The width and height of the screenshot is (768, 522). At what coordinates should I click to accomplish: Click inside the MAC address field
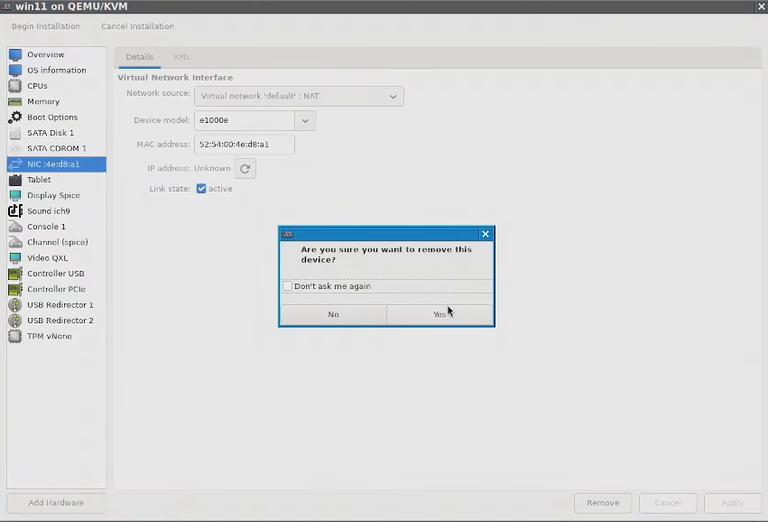(x=244, y=144)
